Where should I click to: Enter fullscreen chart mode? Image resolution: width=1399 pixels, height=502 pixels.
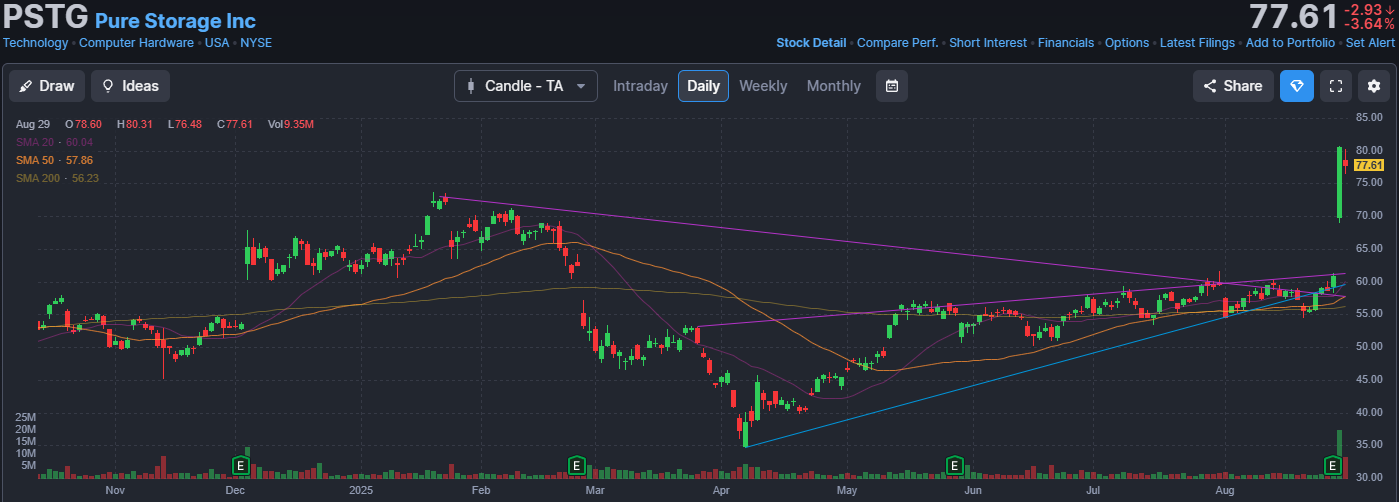click(1335, 86)
